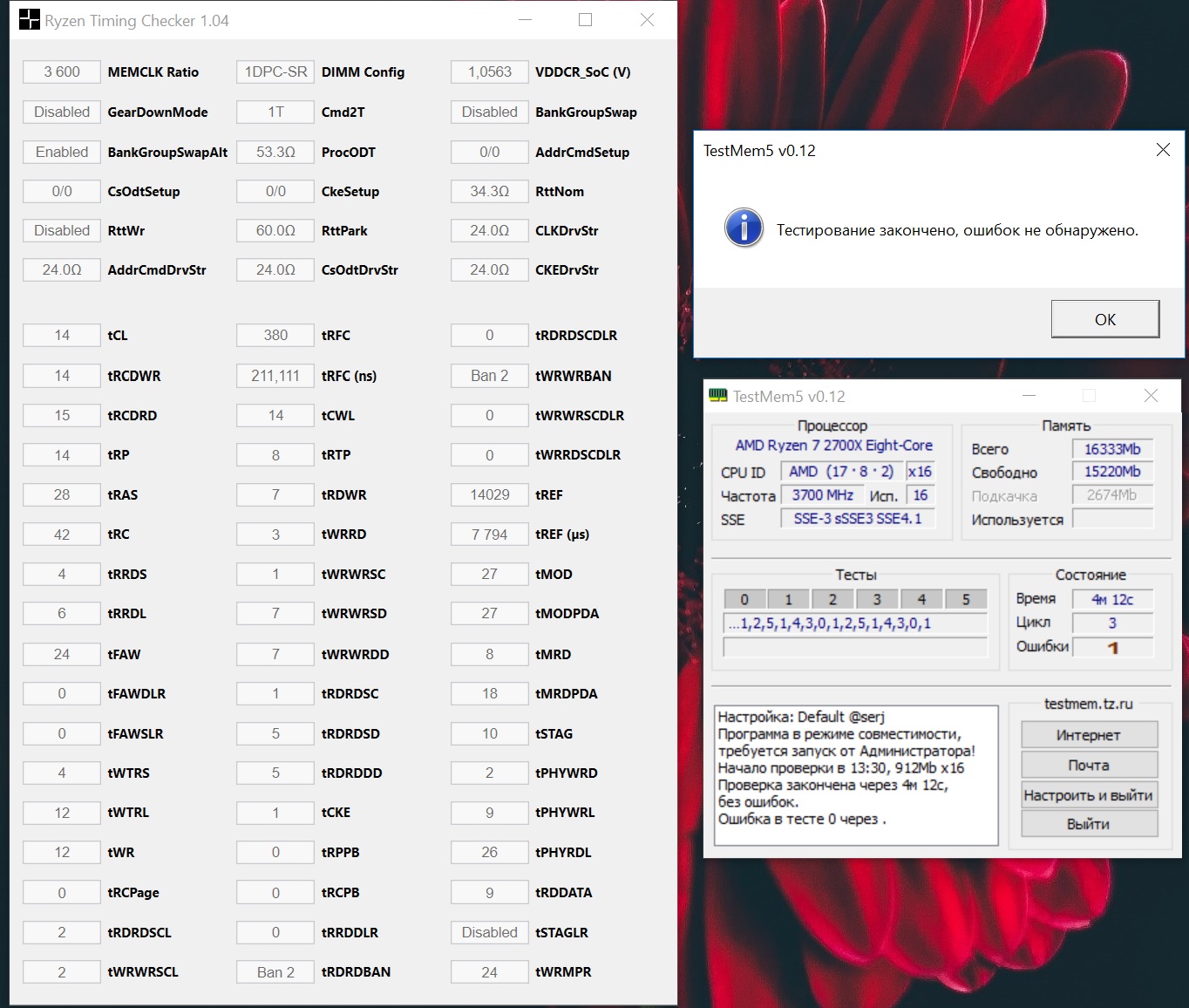Select test box 0 in Тесты

coord(744,599)
